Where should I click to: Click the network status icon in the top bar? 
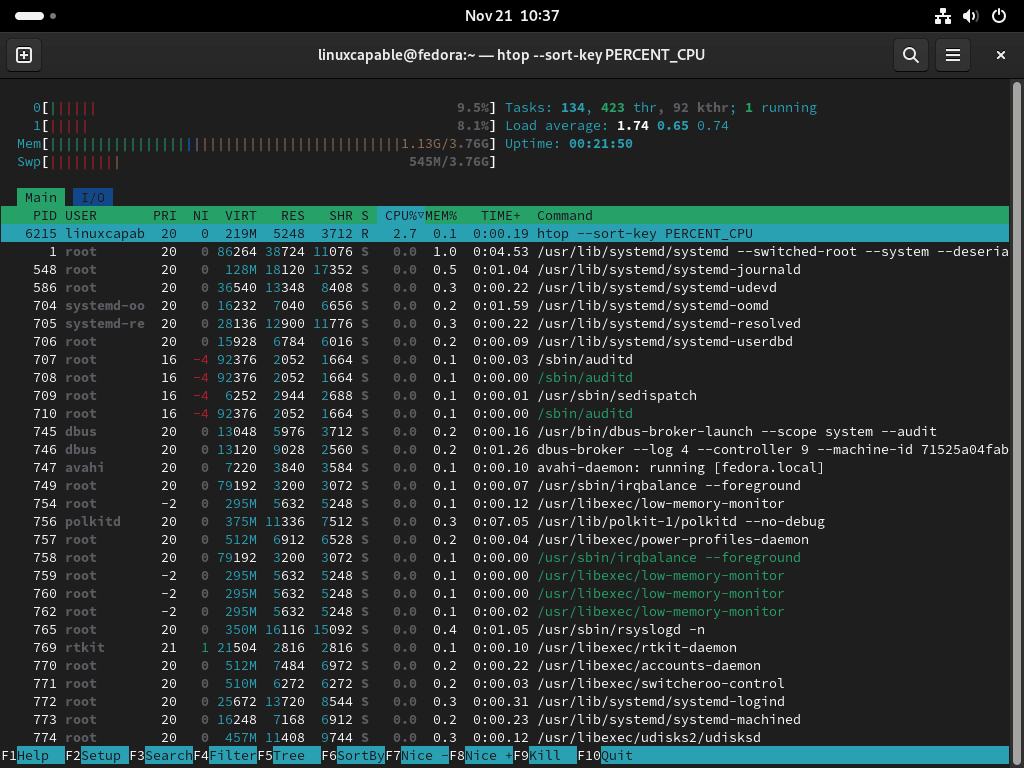[x=942, y=16]
